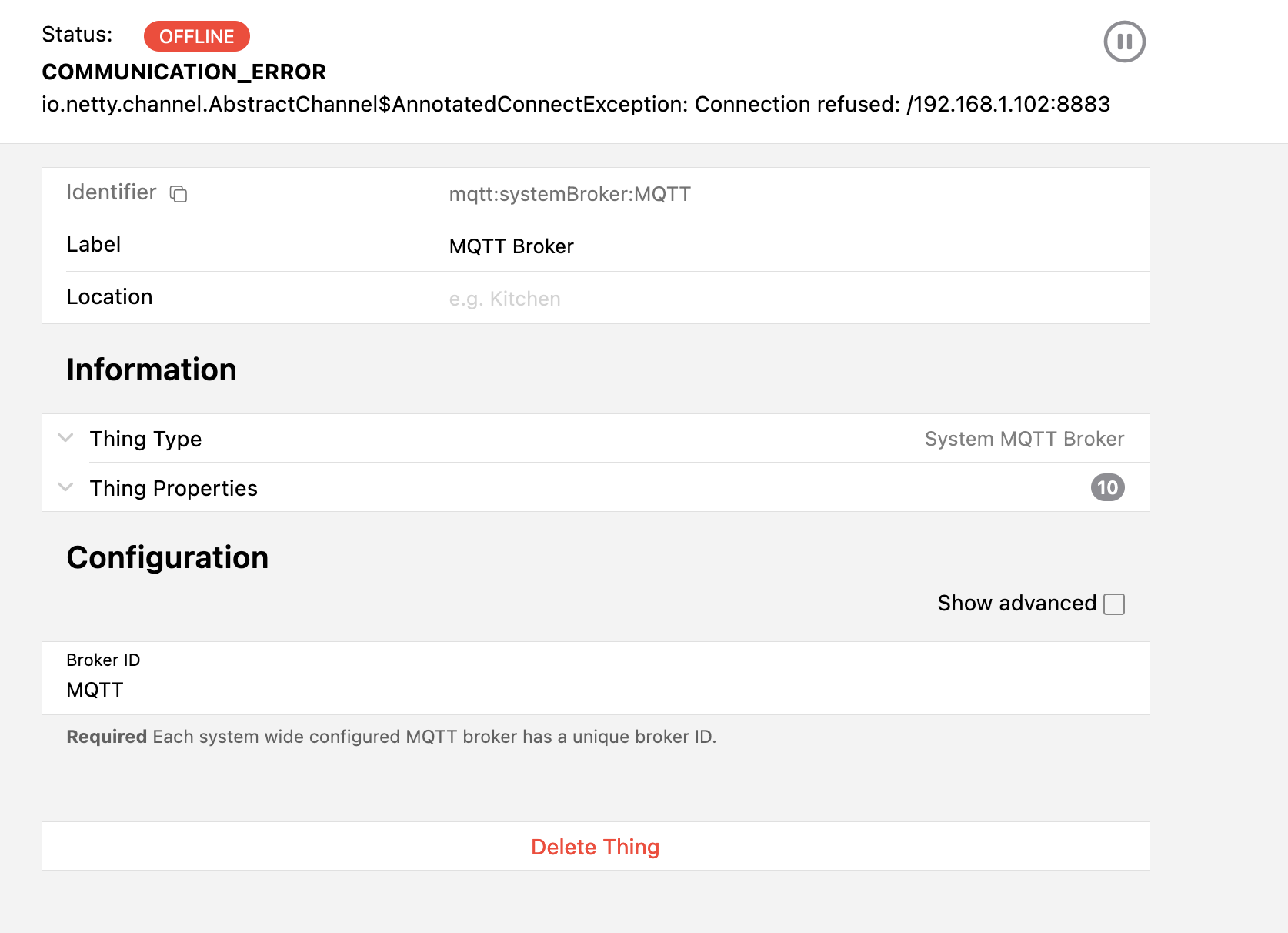Viewport: 1288px width, 933px height.
Task: Expand the Thing Type chevron
Action: 66,438
